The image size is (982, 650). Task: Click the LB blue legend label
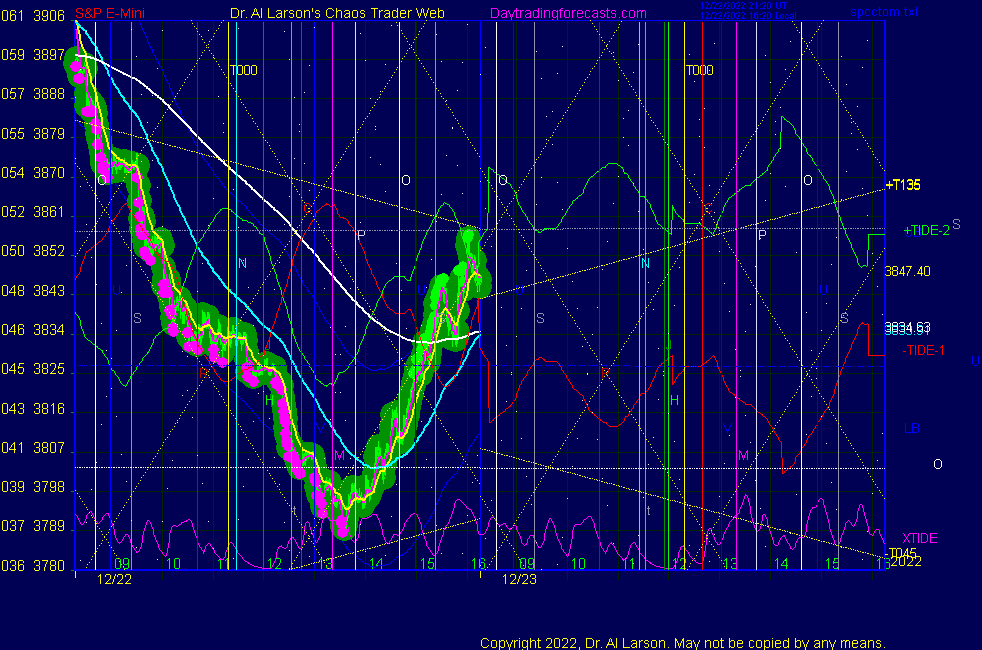pos(911,428)
